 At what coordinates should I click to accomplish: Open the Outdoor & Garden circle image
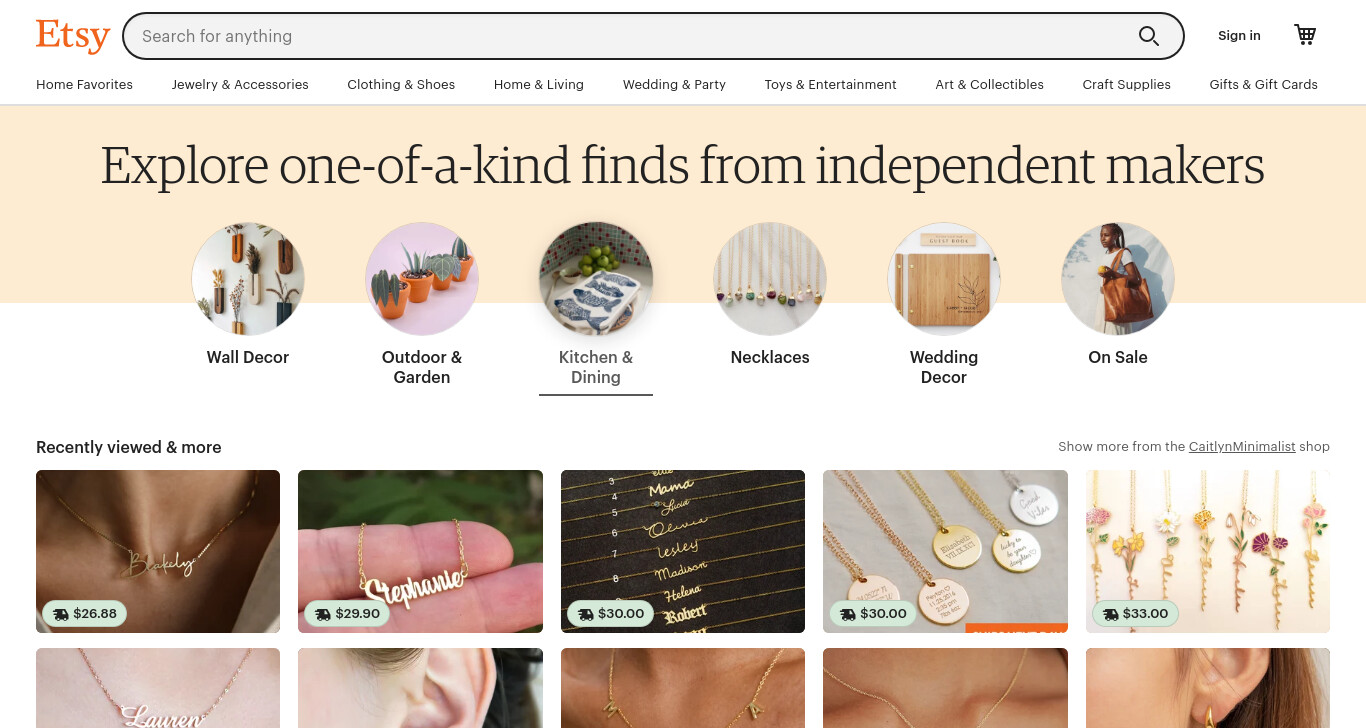click(x=422, y=279)
